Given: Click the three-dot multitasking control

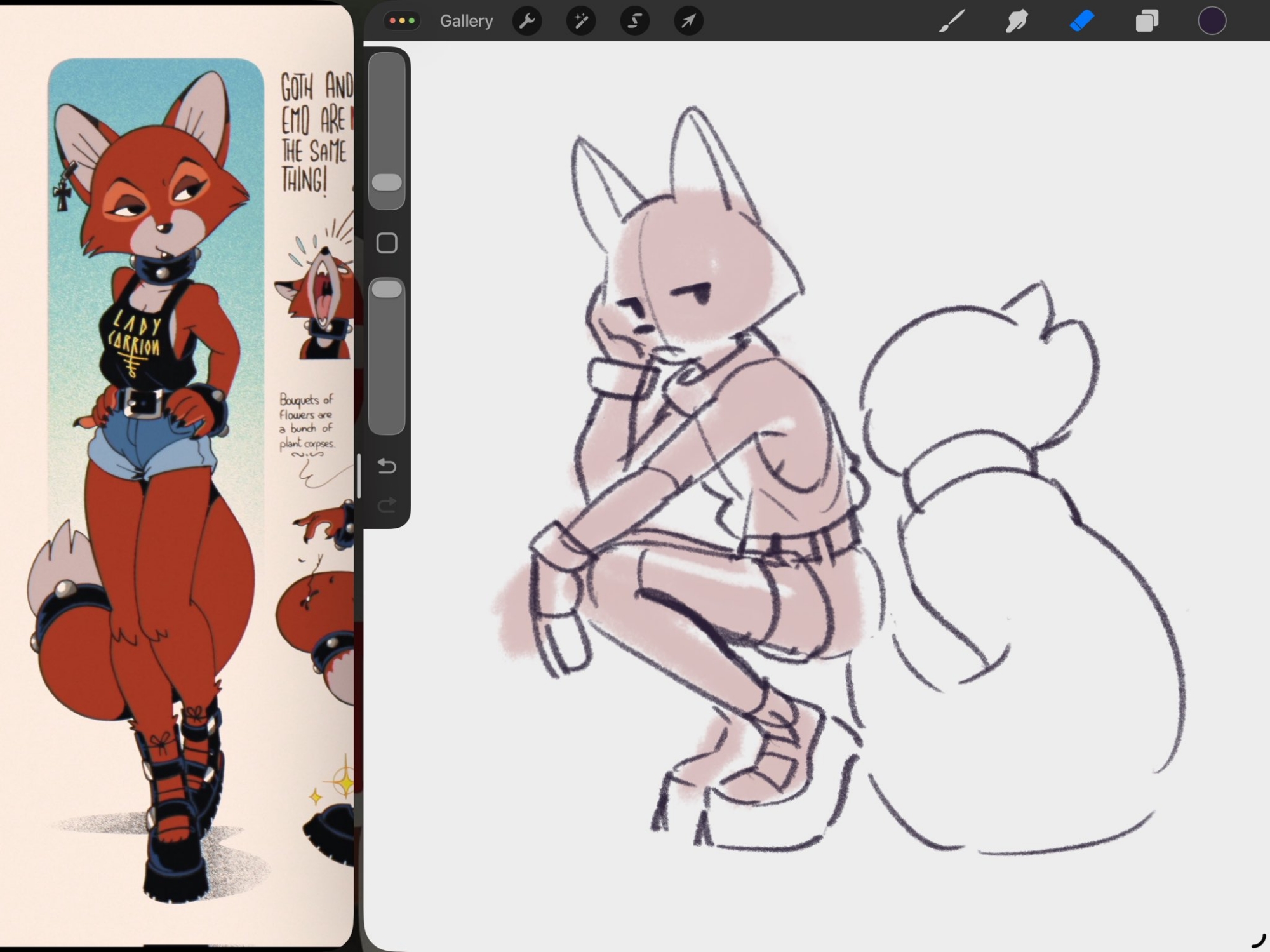Looking at the screenshot, I should coord(402,21).
